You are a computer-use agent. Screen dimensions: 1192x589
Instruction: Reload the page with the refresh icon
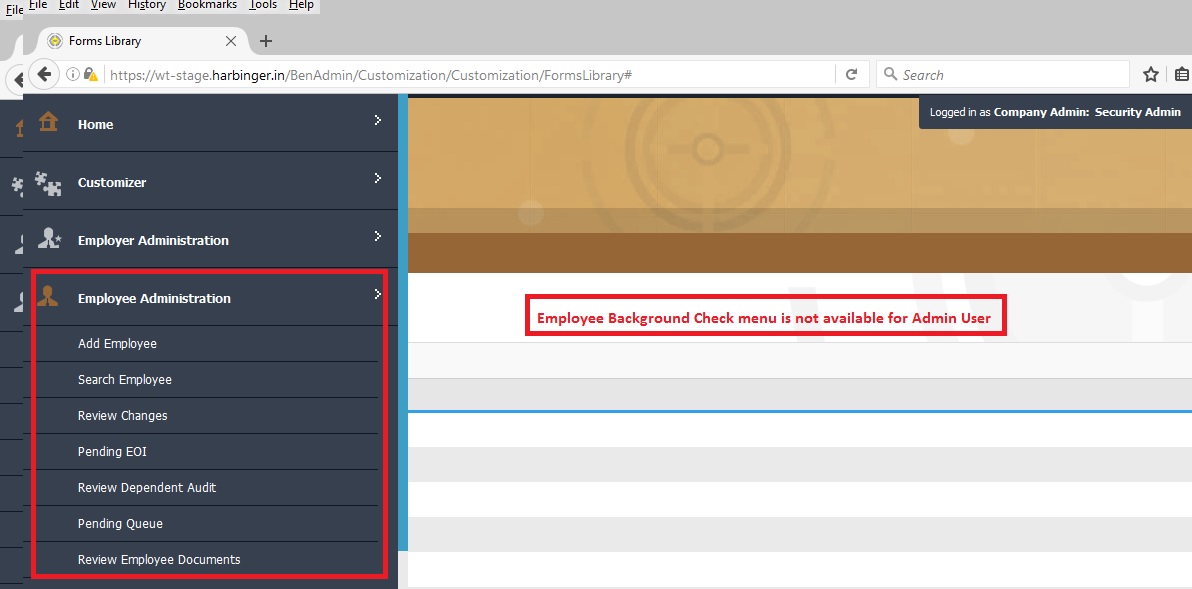point(851,74)
